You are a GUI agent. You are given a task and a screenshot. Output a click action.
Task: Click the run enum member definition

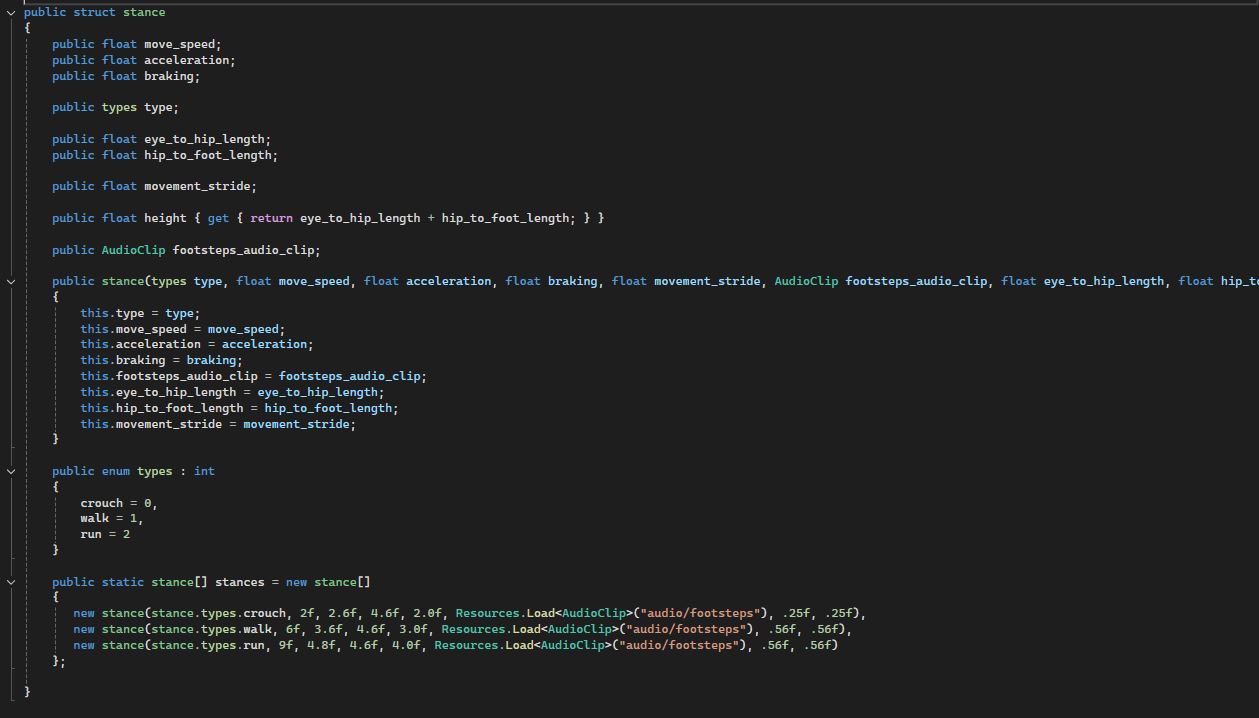(91, 534)
